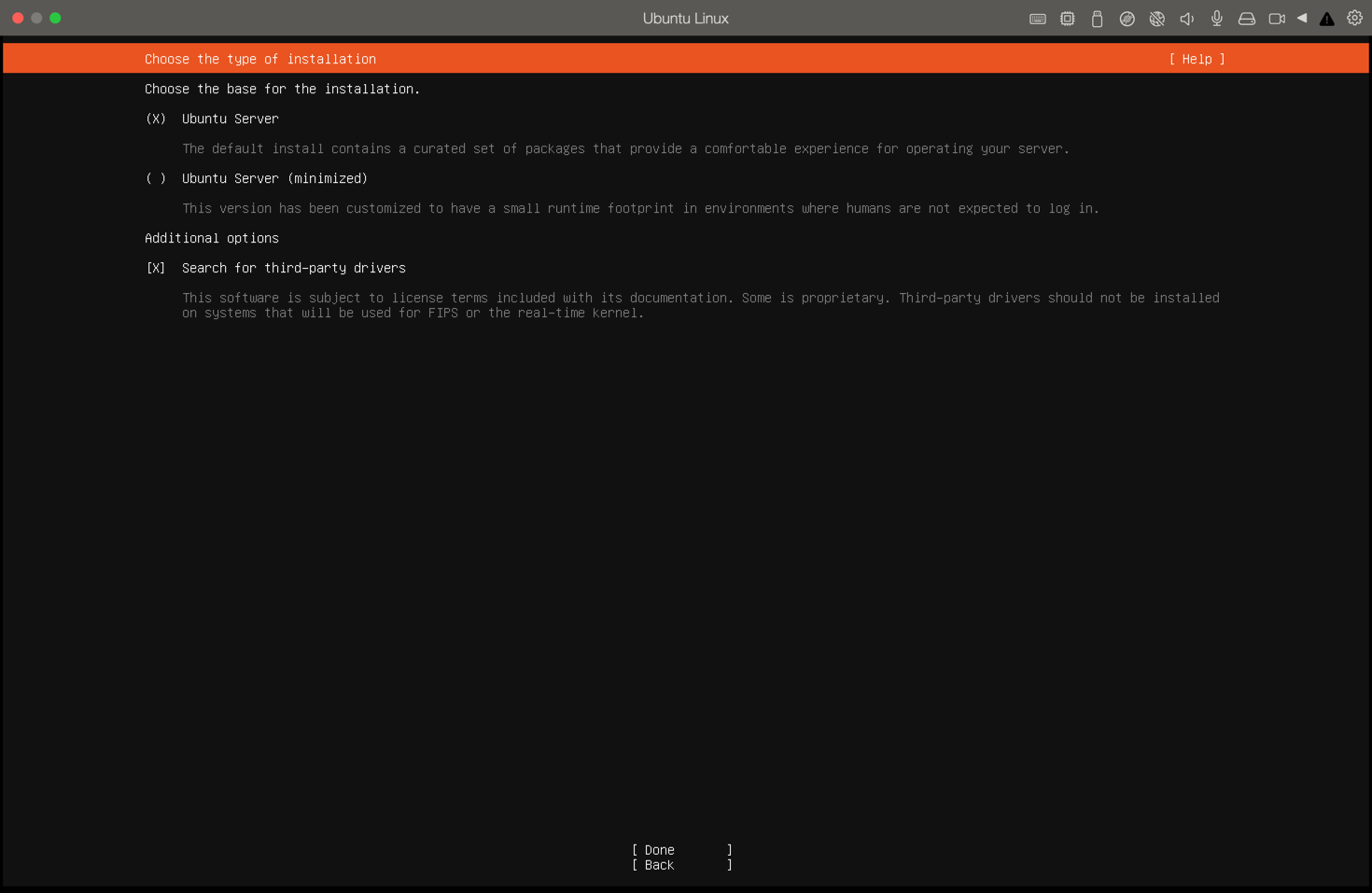Click the black warning triangle icon

1326,19
